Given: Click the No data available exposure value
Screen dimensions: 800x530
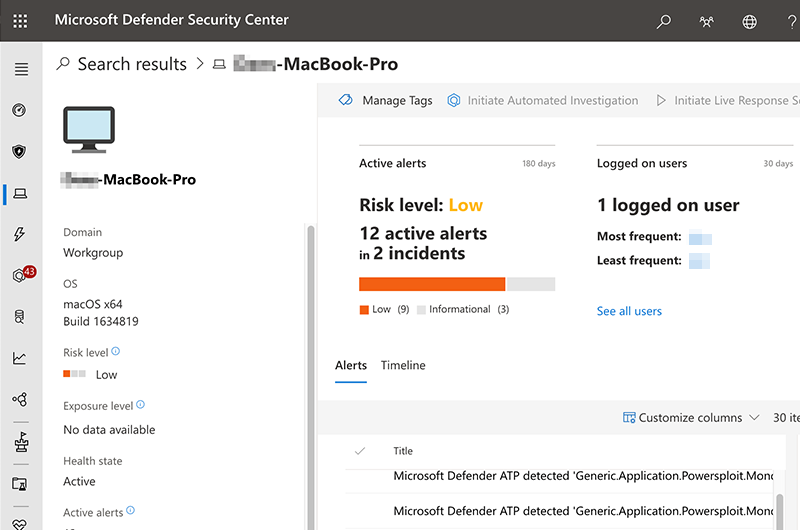Looking at the screenshot, I should pos(109,430).
